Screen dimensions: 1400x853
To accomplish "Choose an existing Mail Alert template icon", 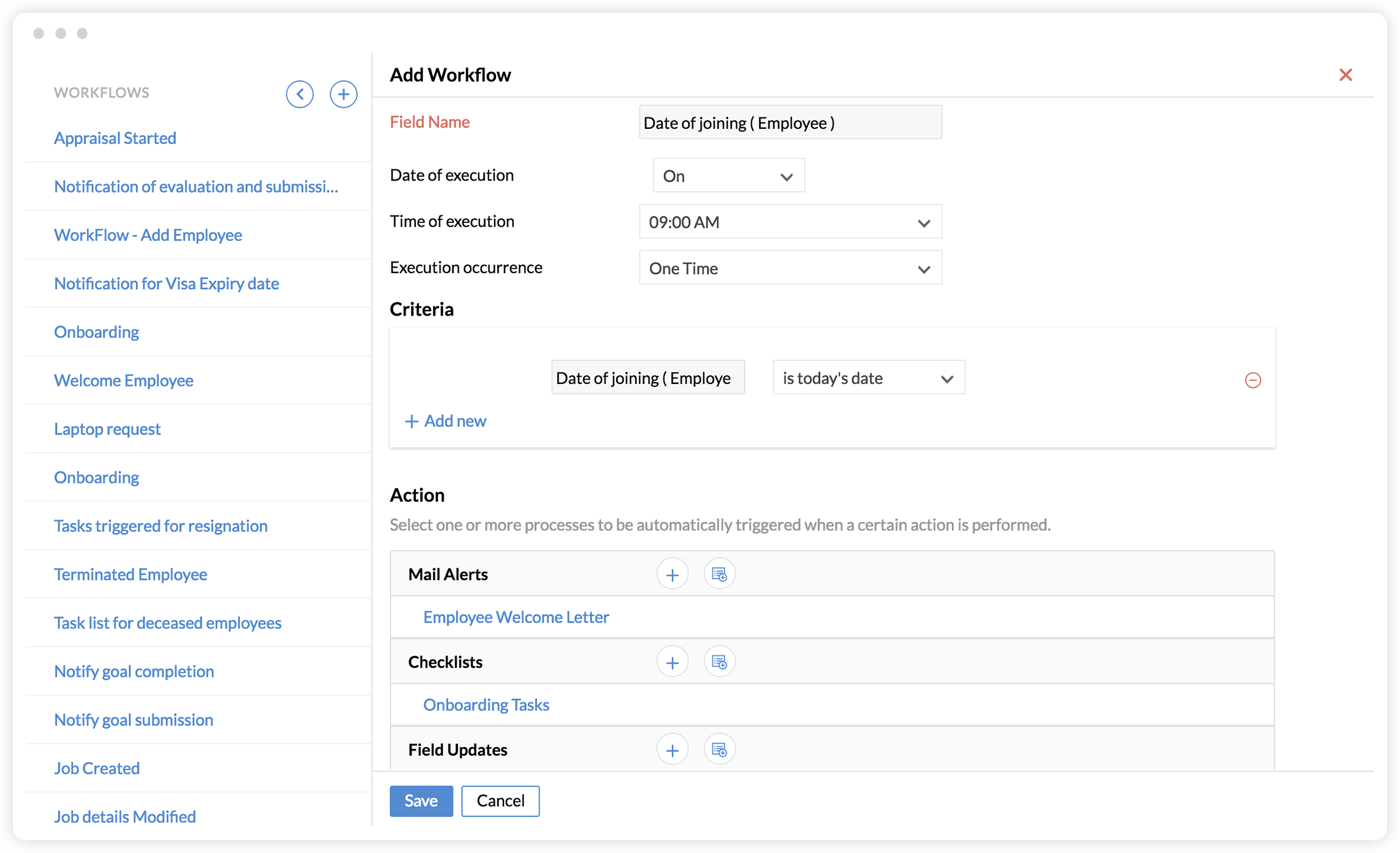I will 719,574.
